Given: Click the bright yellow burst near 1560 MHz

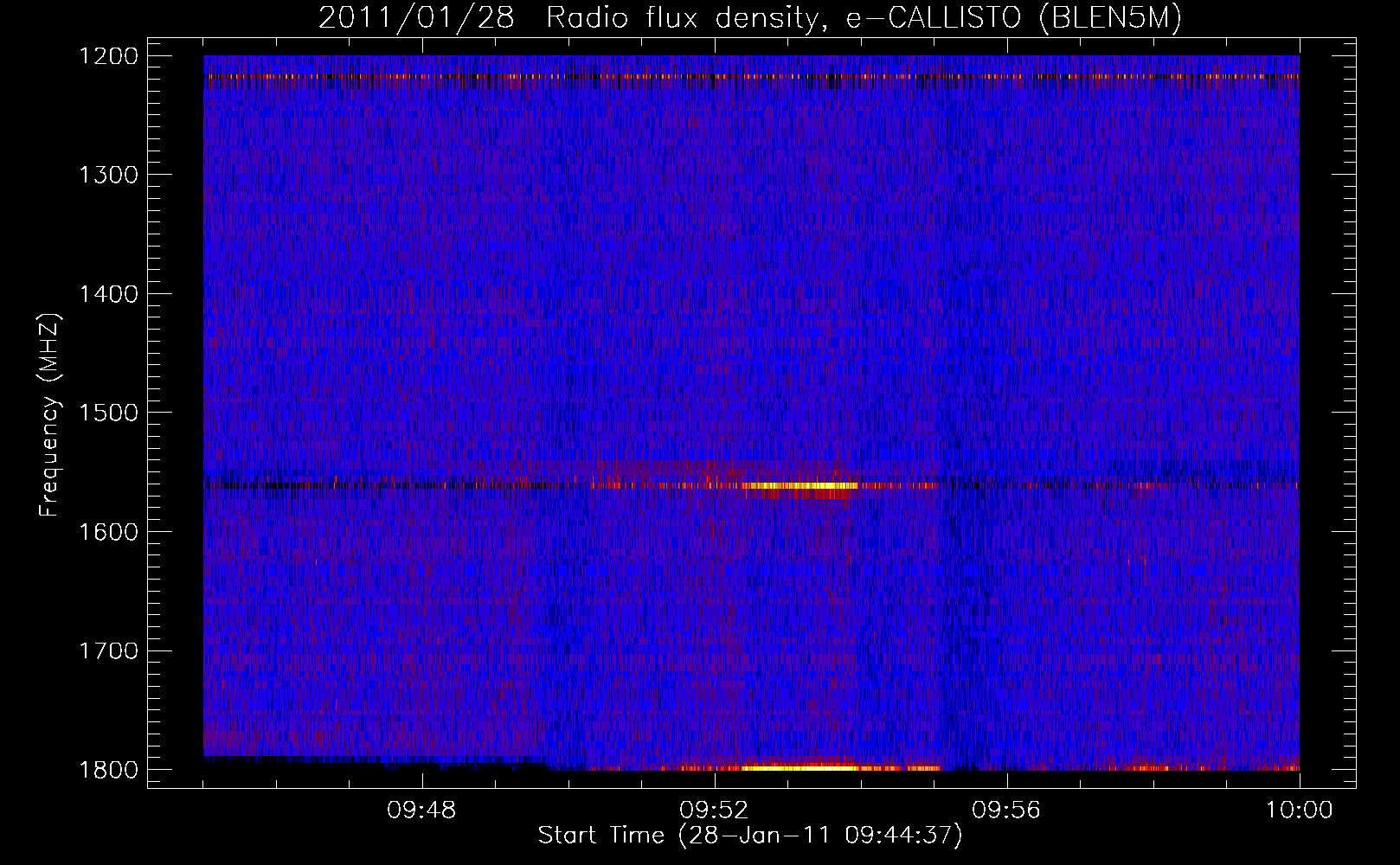Looking at the screenshot, I should click(800, 486).
